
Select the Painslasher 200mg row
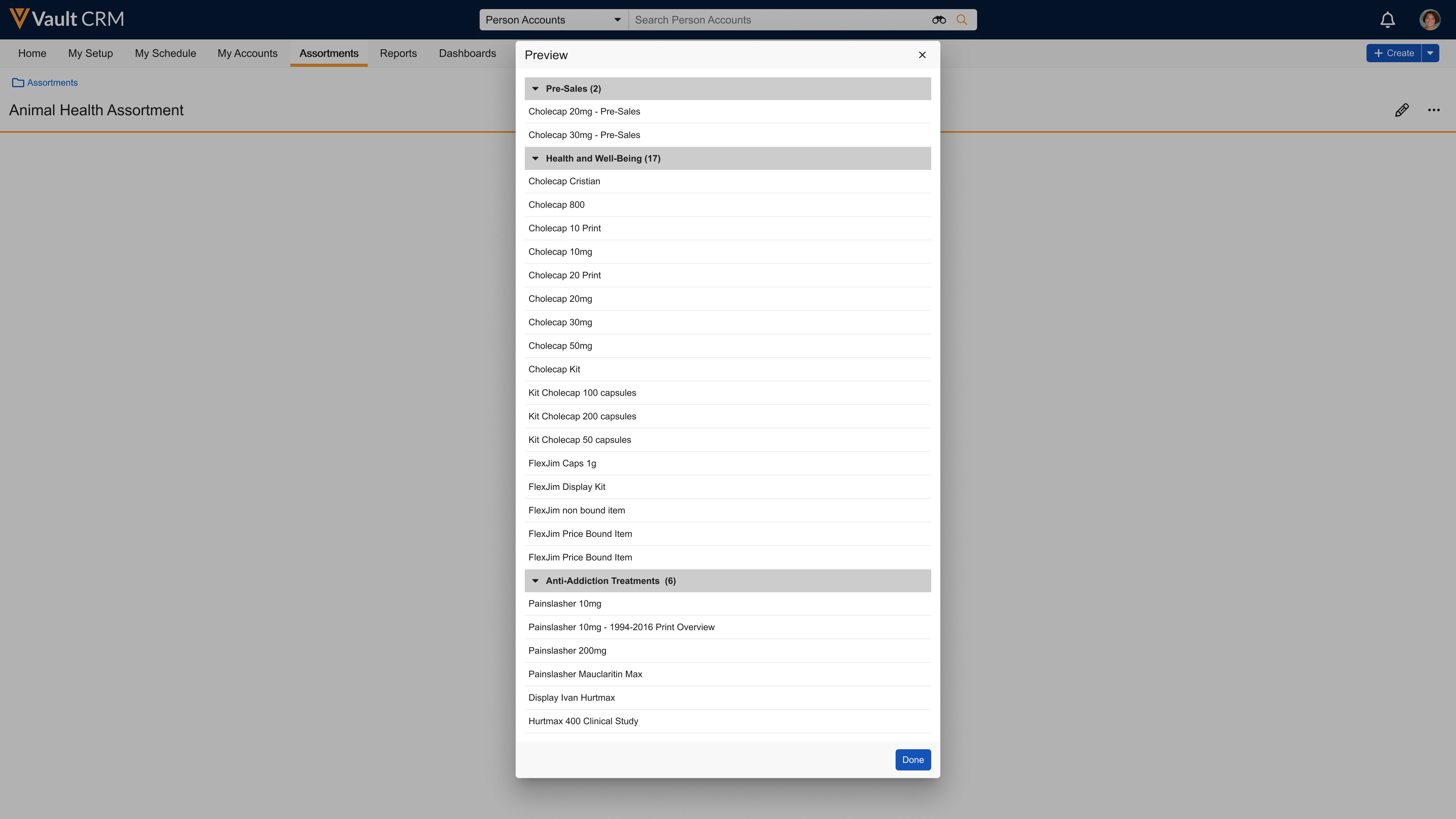tap(567, 651)
